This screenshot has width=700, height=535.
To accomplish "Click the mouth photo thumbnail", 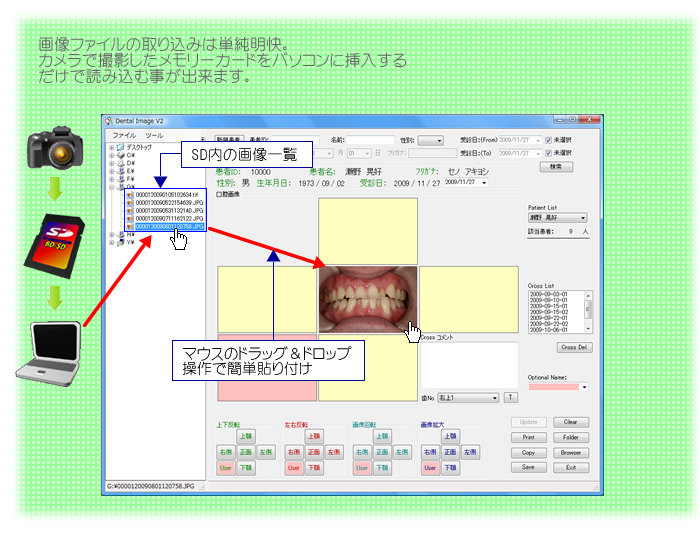I will coord(368,299).
